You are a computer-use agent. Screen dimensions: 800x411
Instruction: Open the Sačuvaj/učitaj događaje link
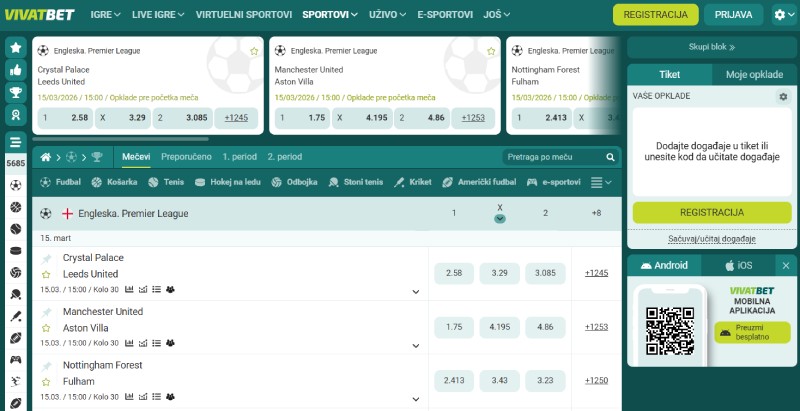(x=711, y=239)
